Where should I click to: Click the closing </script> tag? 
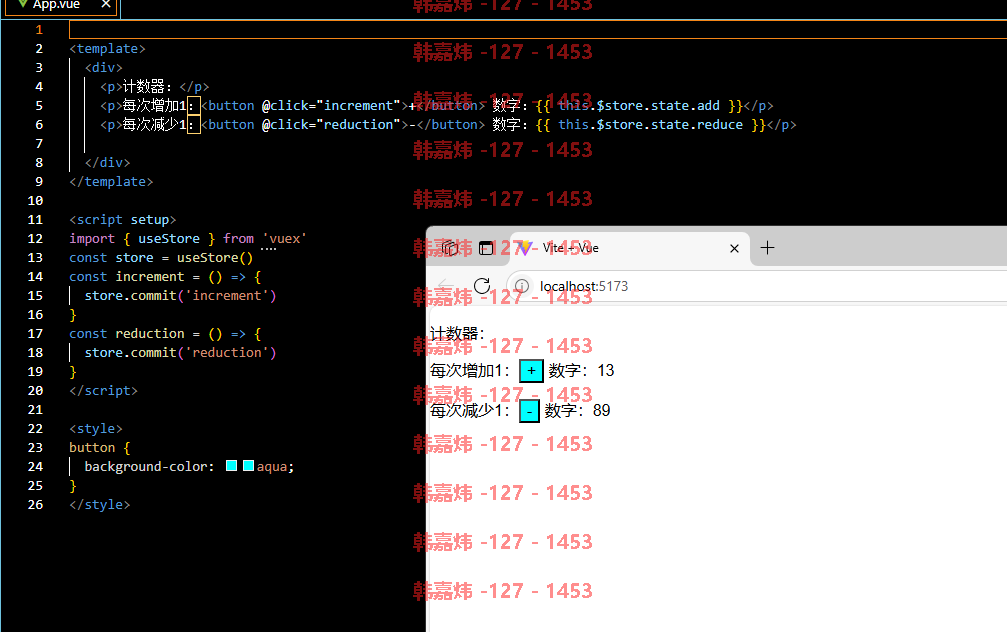click(103, 391)
